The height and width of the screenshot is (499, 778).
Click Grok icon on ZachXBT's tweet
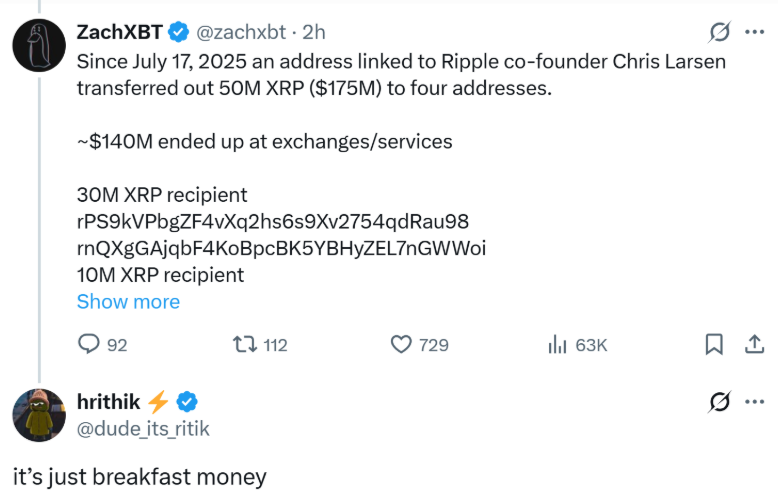pyautogui.click(x=718, y=33)
